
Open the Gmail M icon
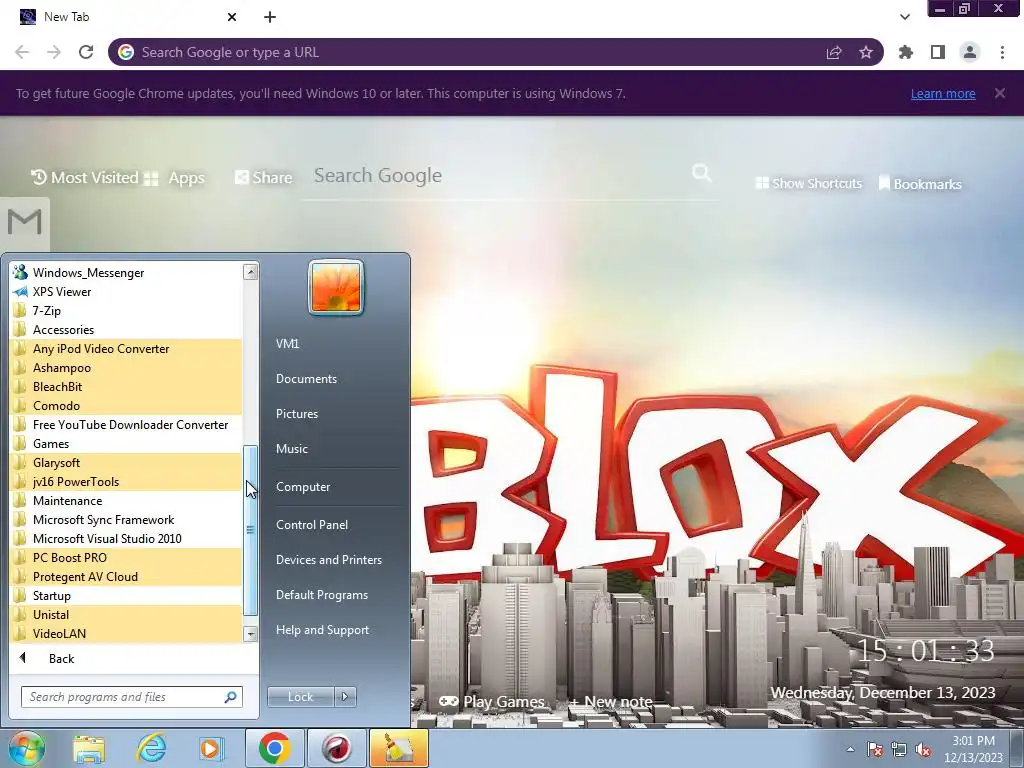pyautogui.click(x=25, y=223)
